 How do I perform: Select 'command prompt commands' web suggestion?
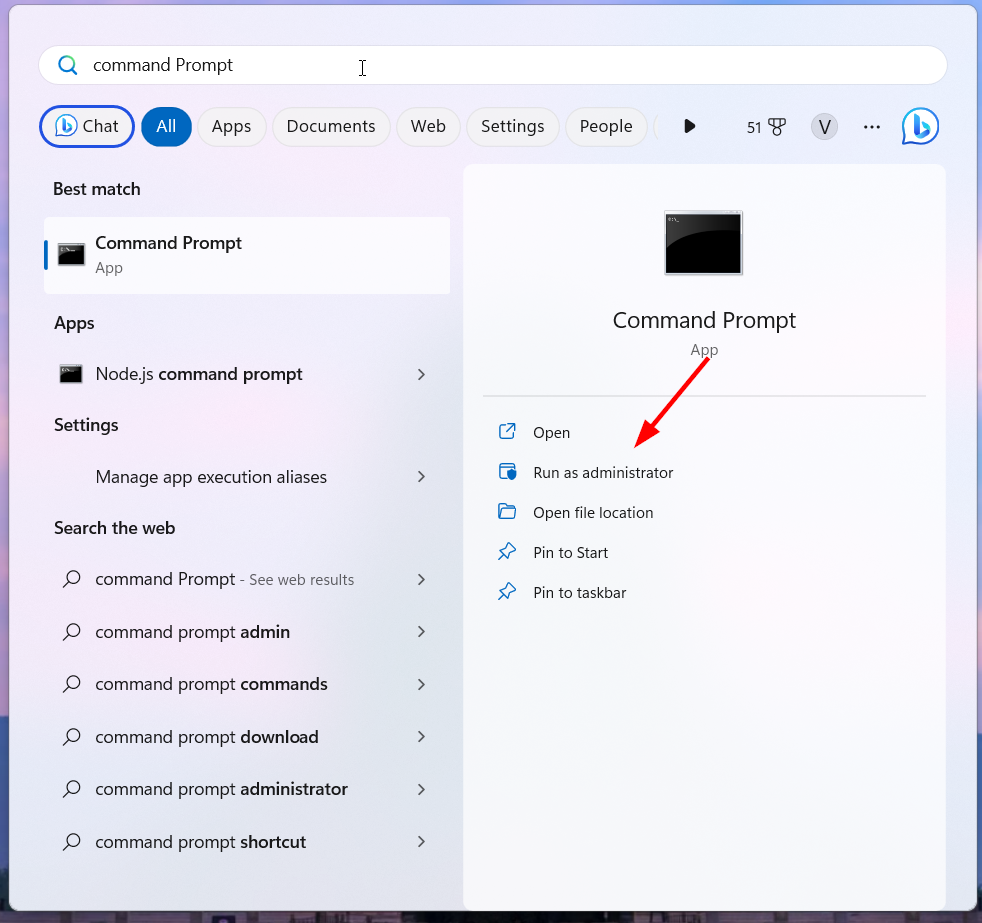(x=211, y=684)
